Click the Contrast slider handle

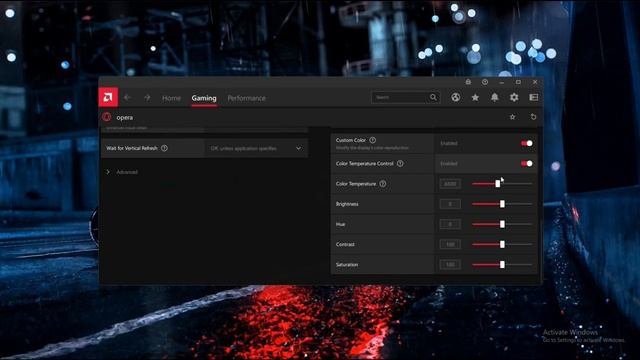click(x=502, y=244)
